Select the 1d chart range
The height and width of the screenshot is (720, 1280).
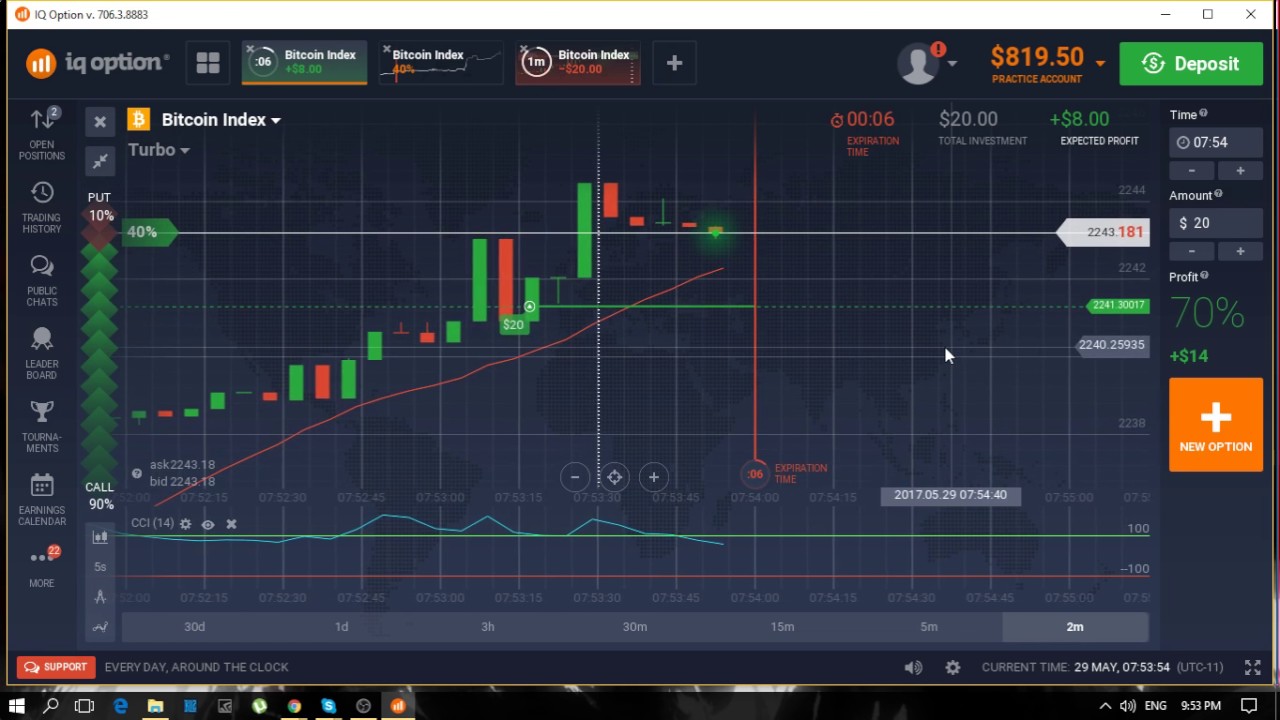342,627
